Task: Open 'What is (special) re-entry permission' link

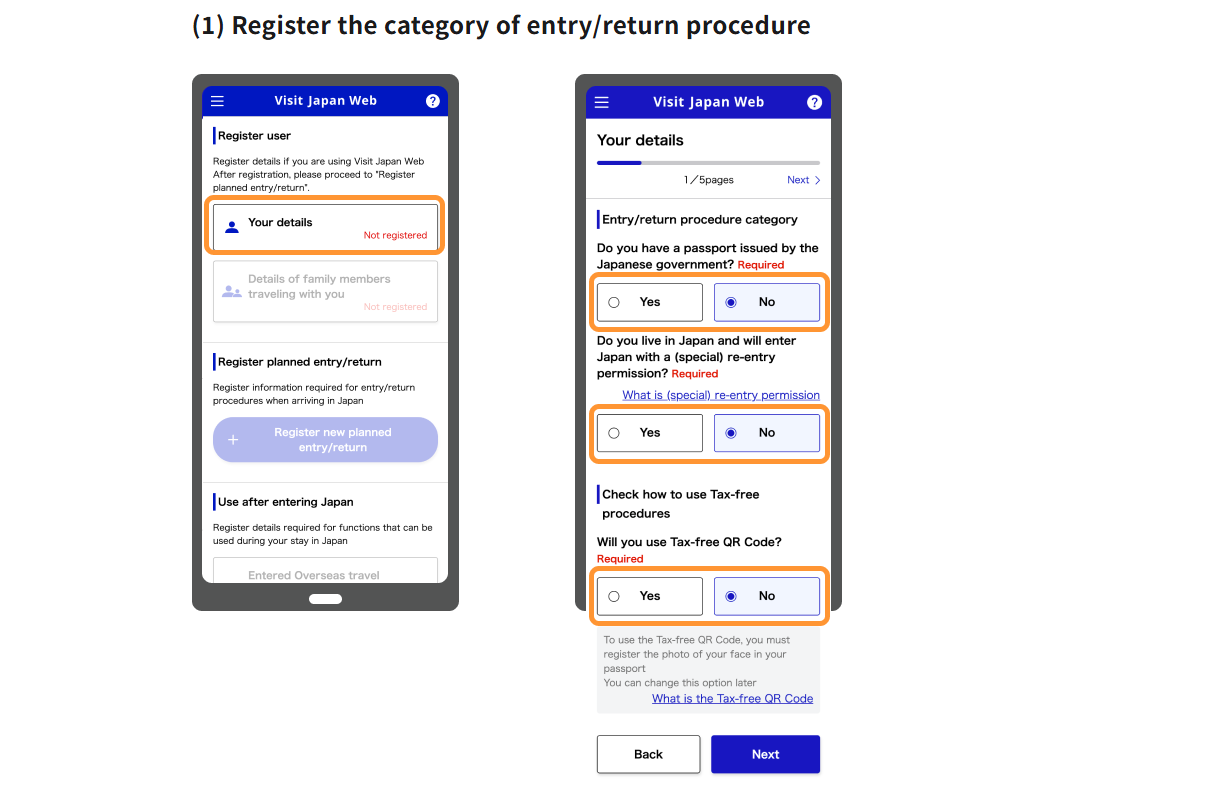Action: click(720, 395)
